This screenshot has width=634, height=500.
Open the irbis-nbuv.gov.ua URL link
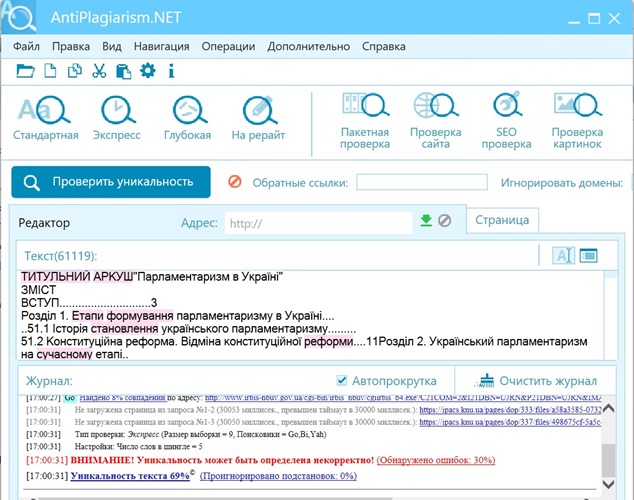[403, 398]
